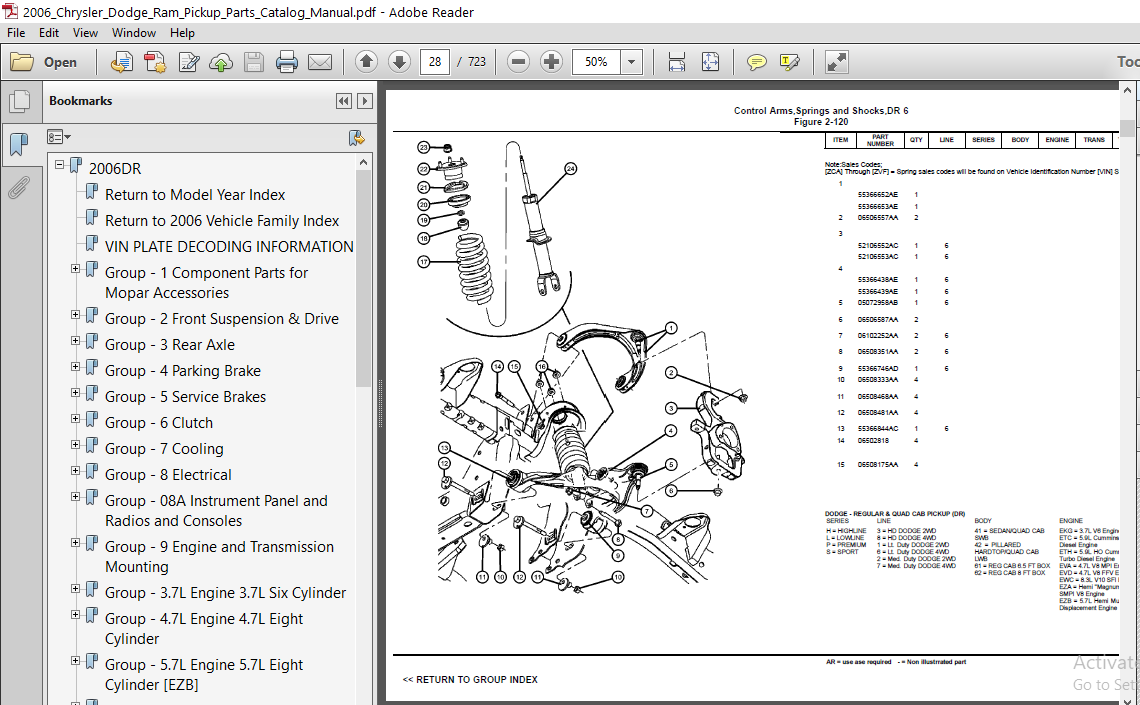Click the bookmarks panel vertical scrollbar thumb
The height and width of the screenshot is (705, 1140).
click(x=364, y=278)
